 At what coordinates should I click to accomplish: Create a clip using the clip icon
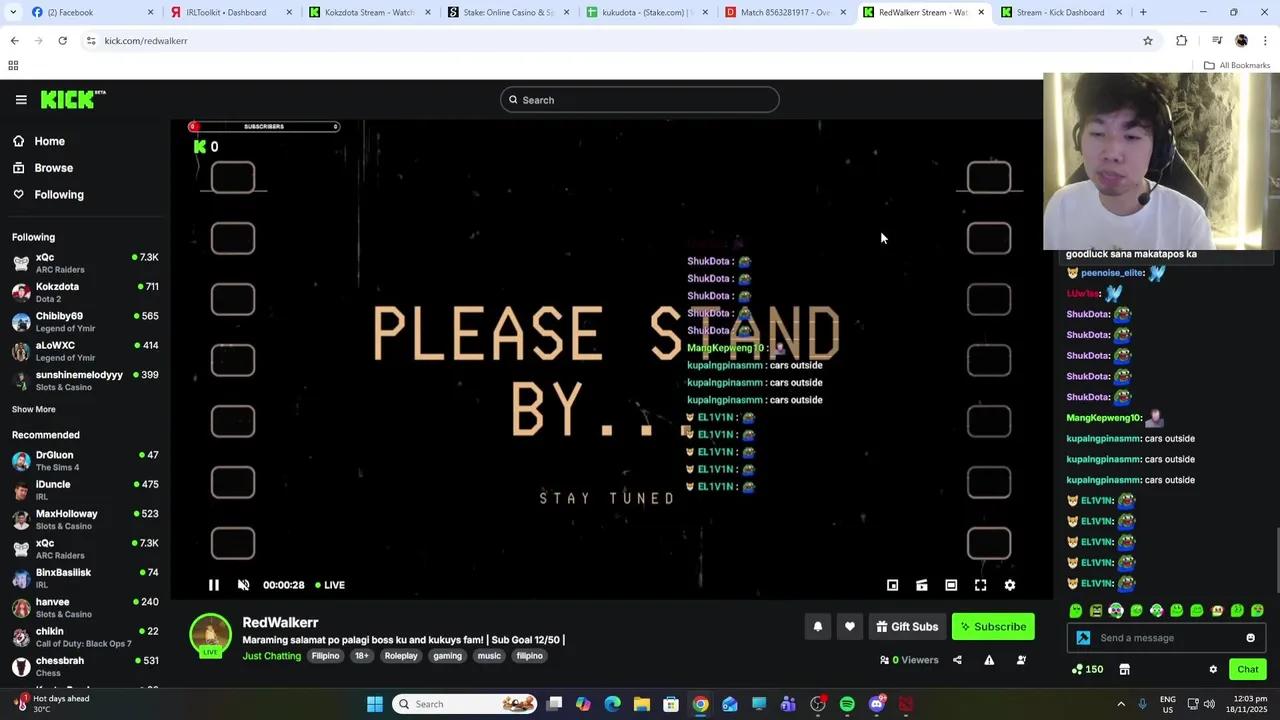pos(922,585)
